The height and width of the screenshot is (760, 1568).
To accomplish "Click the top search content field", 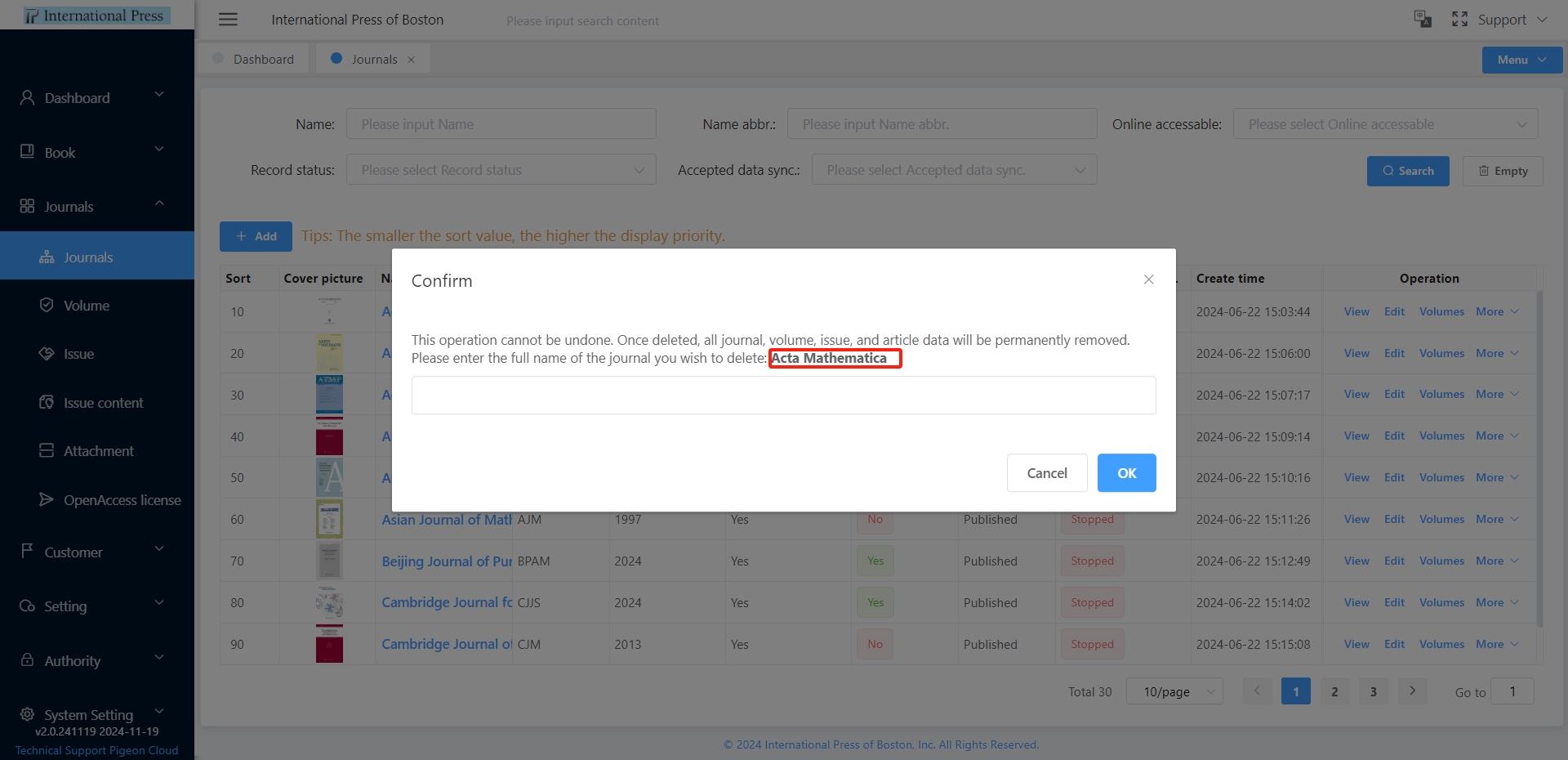I will [582, 20].
